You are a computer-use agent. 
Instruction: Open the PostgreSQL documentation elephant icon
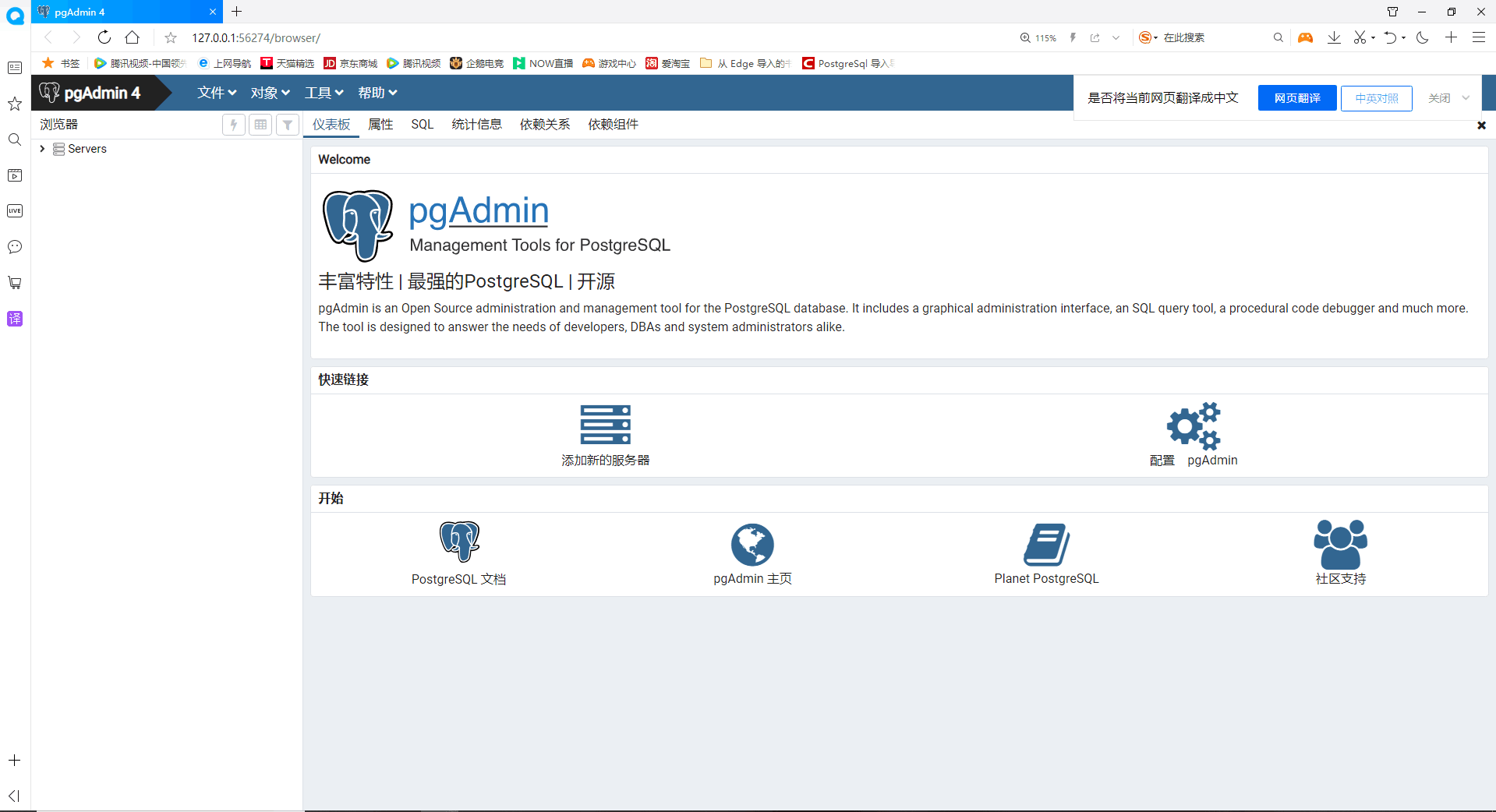[x=459, y=542]
